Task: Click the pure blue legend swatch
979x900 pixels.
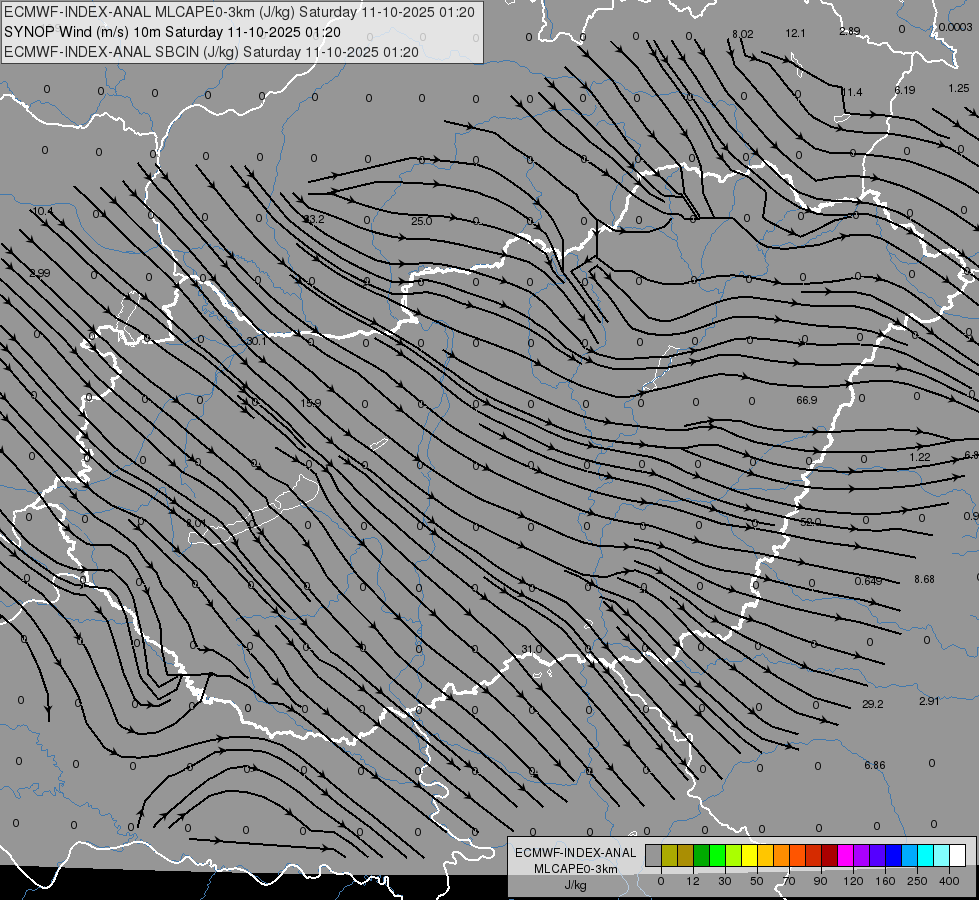Action: coord(893,855)
